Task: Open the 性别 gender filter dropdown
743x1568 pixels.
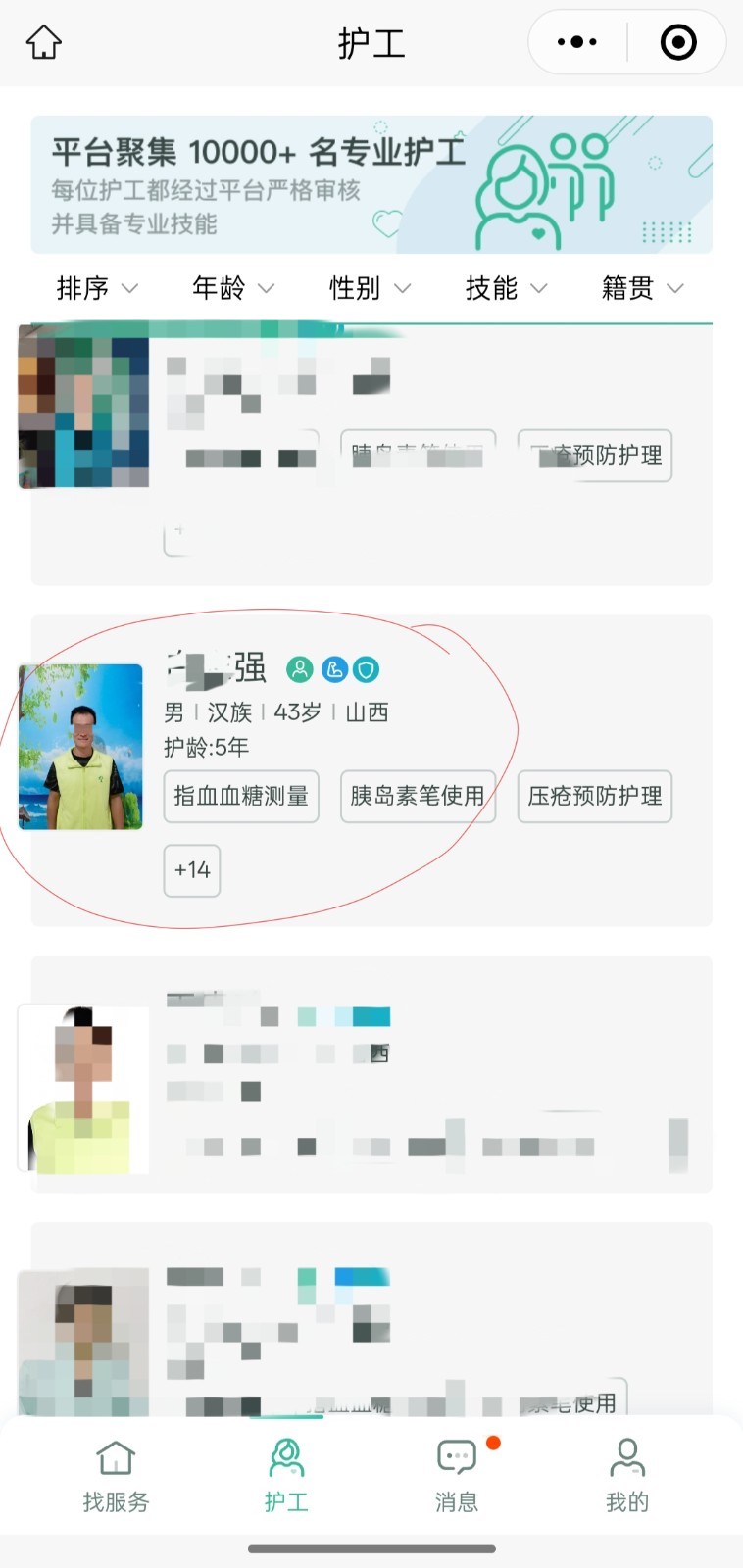Action: coord(370,288)
